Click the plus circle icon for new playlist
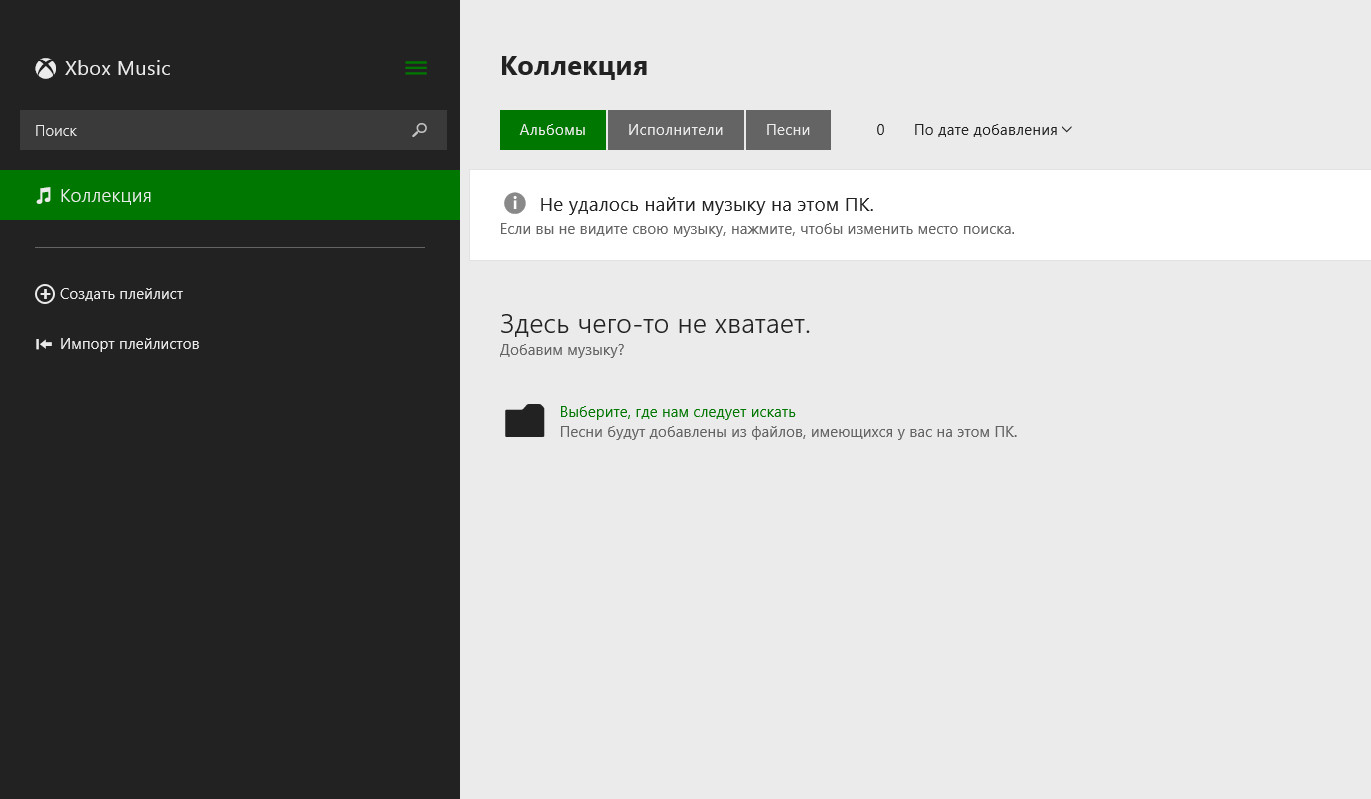 [44, 294]
